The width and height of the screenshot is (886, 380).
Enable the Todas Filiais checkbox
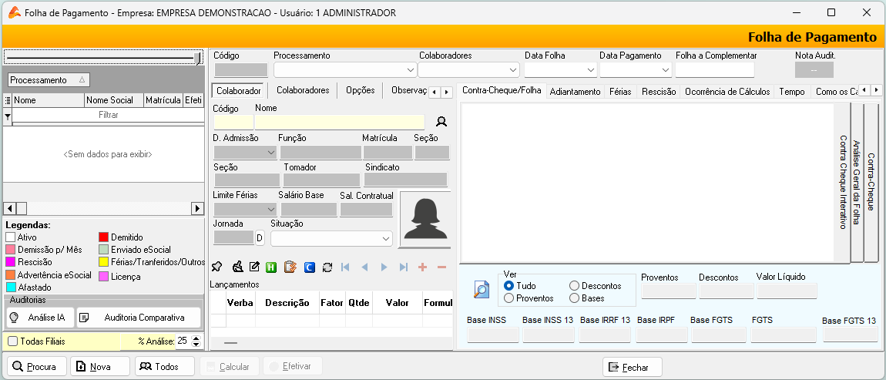12,341
